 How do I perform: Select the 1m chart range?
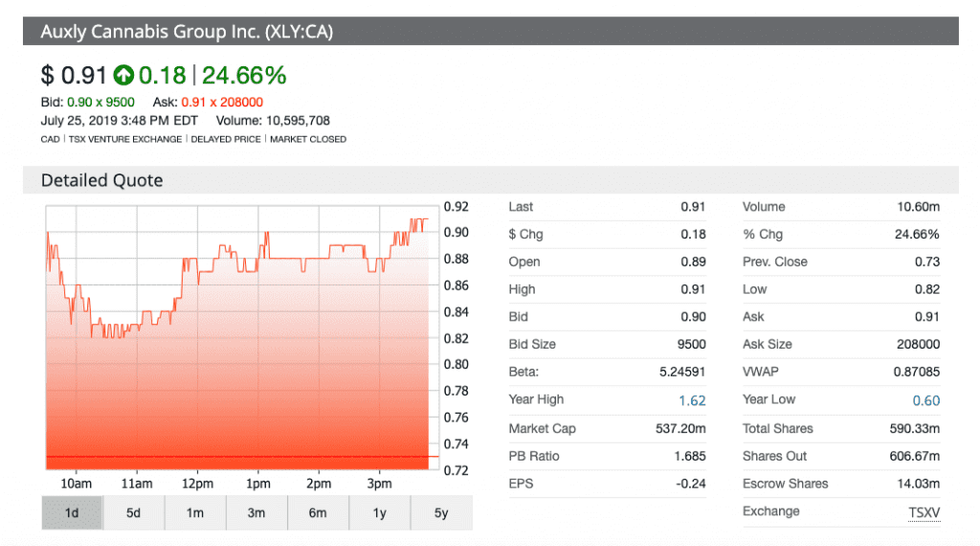(x=195, y=513)
